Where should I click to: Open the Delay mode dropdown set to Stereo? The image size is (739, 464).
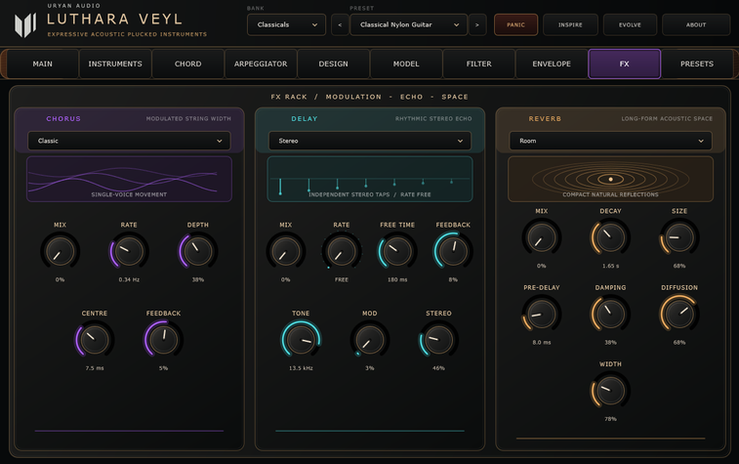pos(370,141)
